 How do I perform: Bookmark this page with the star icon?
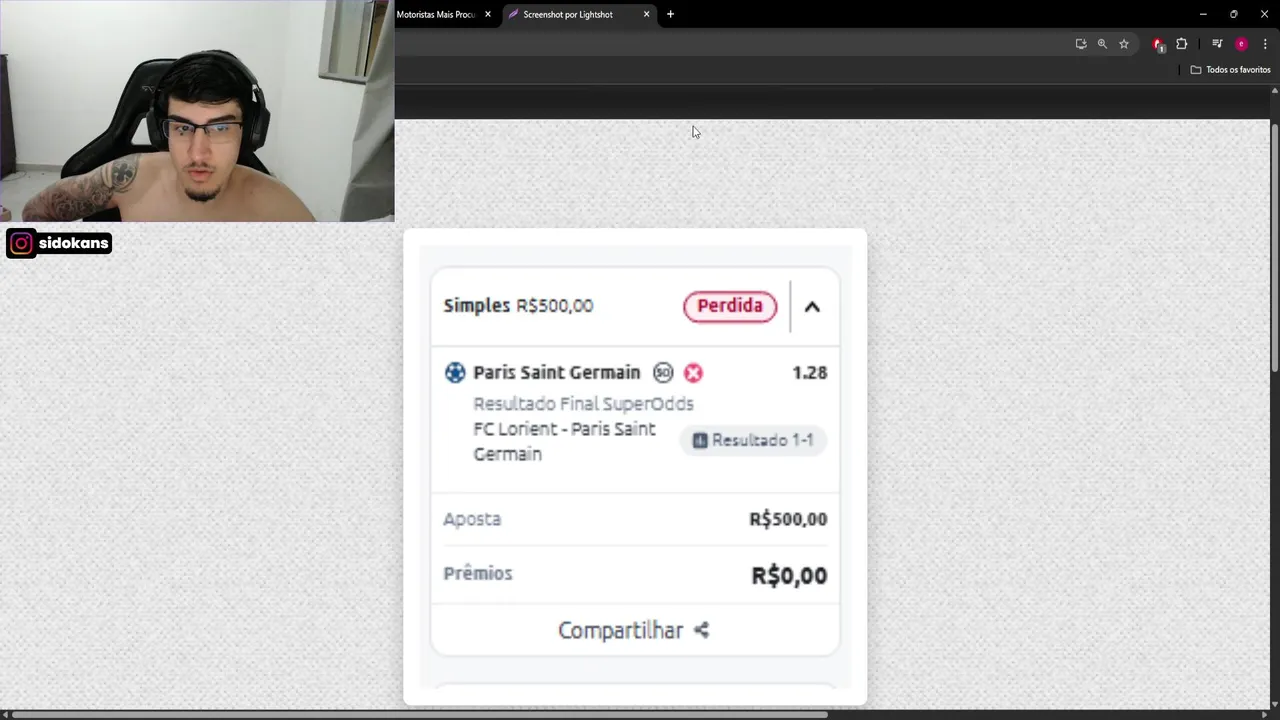[x=1124, y=44]
